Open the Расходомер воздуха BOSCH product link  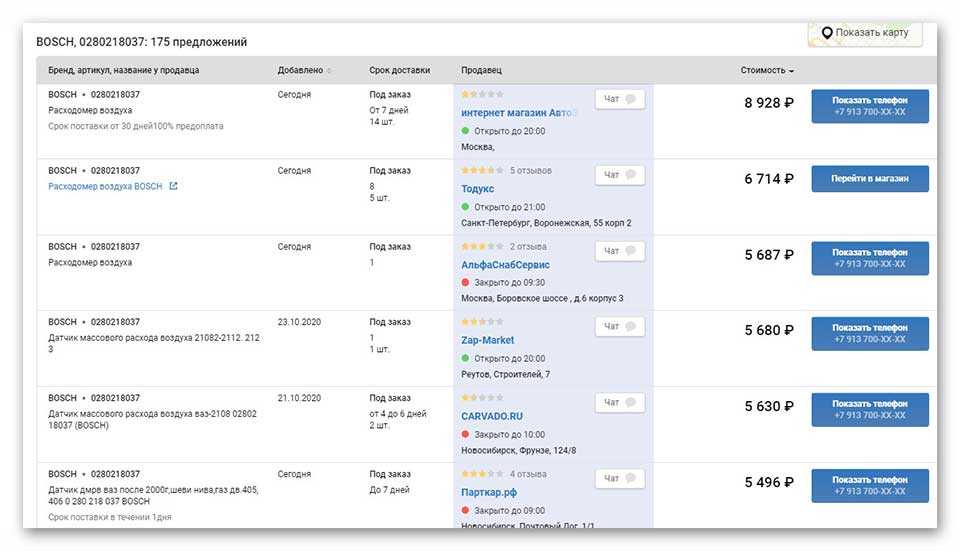point(105,186)
